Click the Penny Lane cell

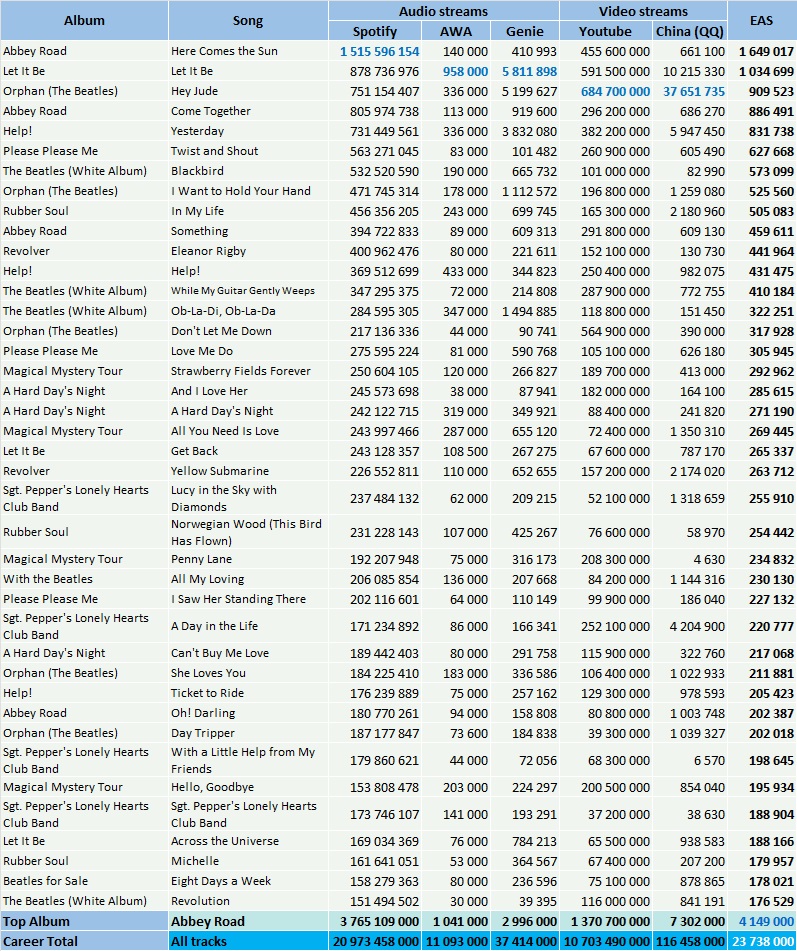tap(248, 559)
